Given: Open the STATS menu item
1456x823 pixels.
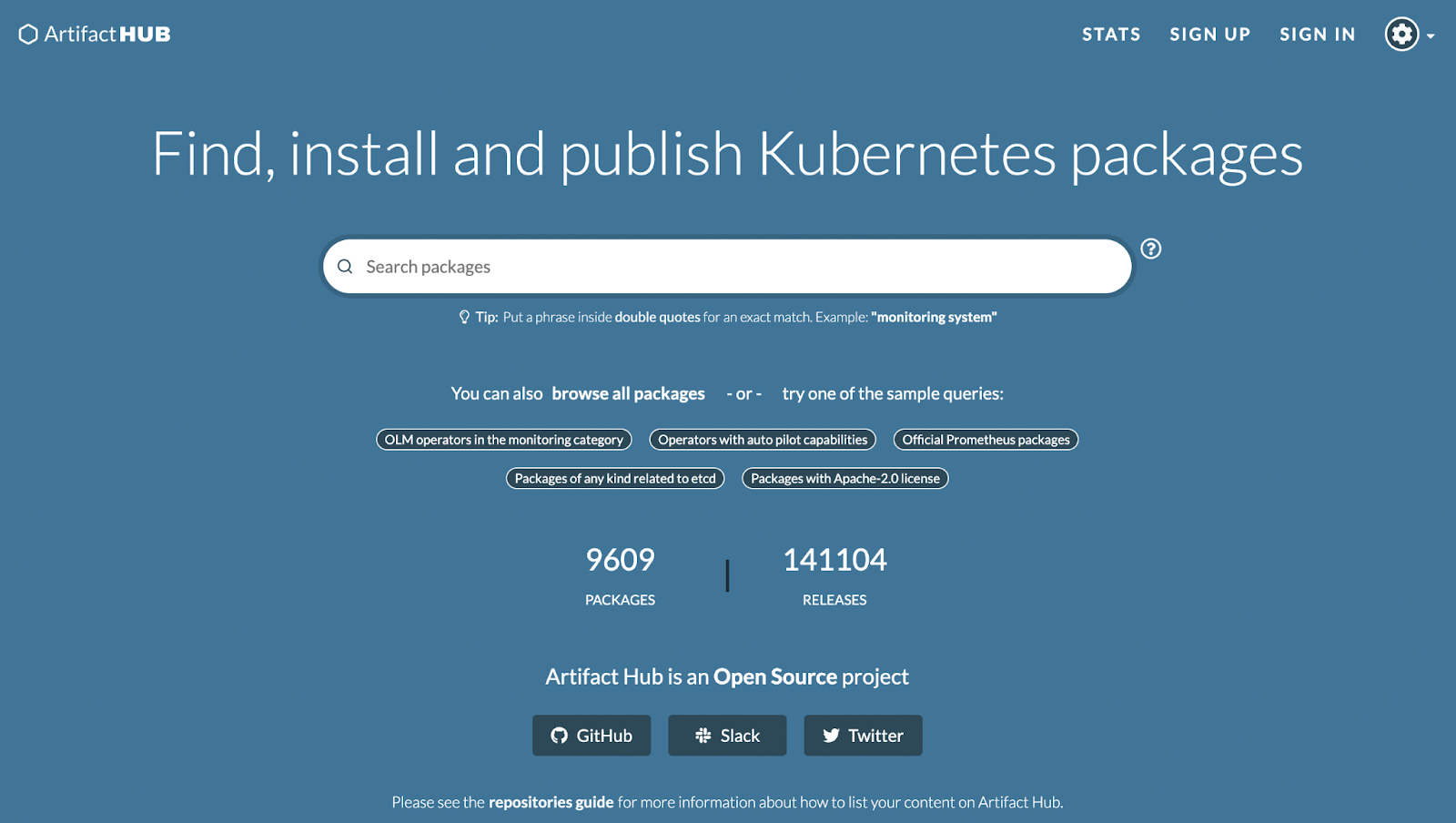Looking at the screenshot, I should click(1110, 34).
